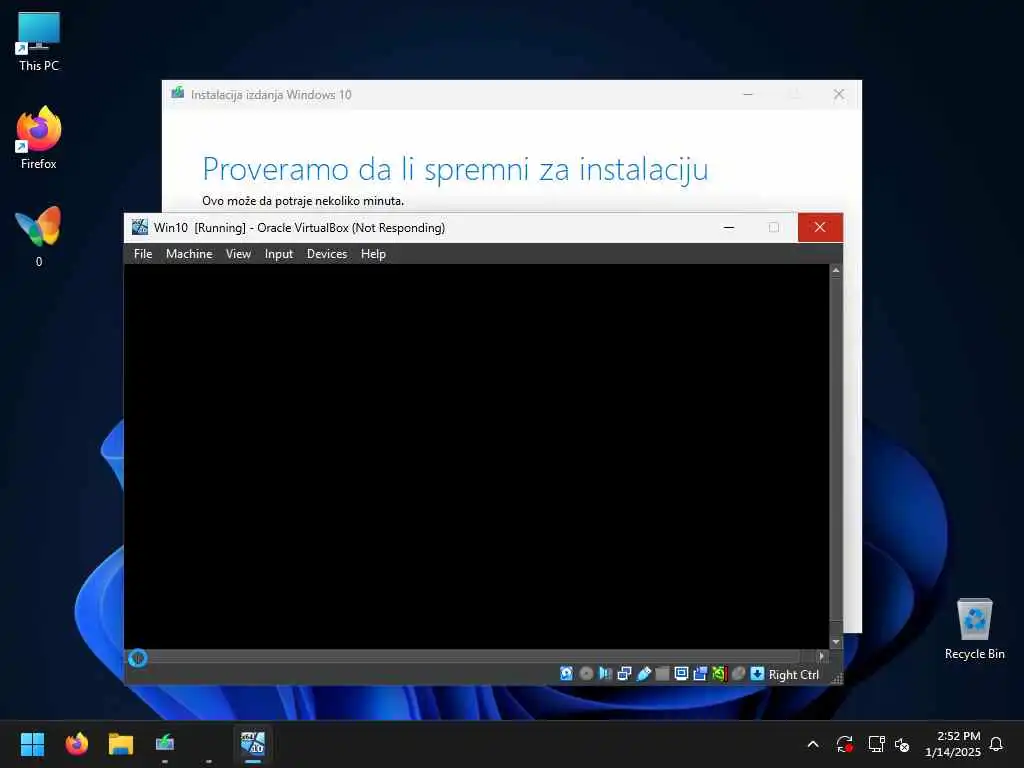Click the network tray icon
Image resolution: width=1024 pixels, height=768 pixels.
point(876,744)
